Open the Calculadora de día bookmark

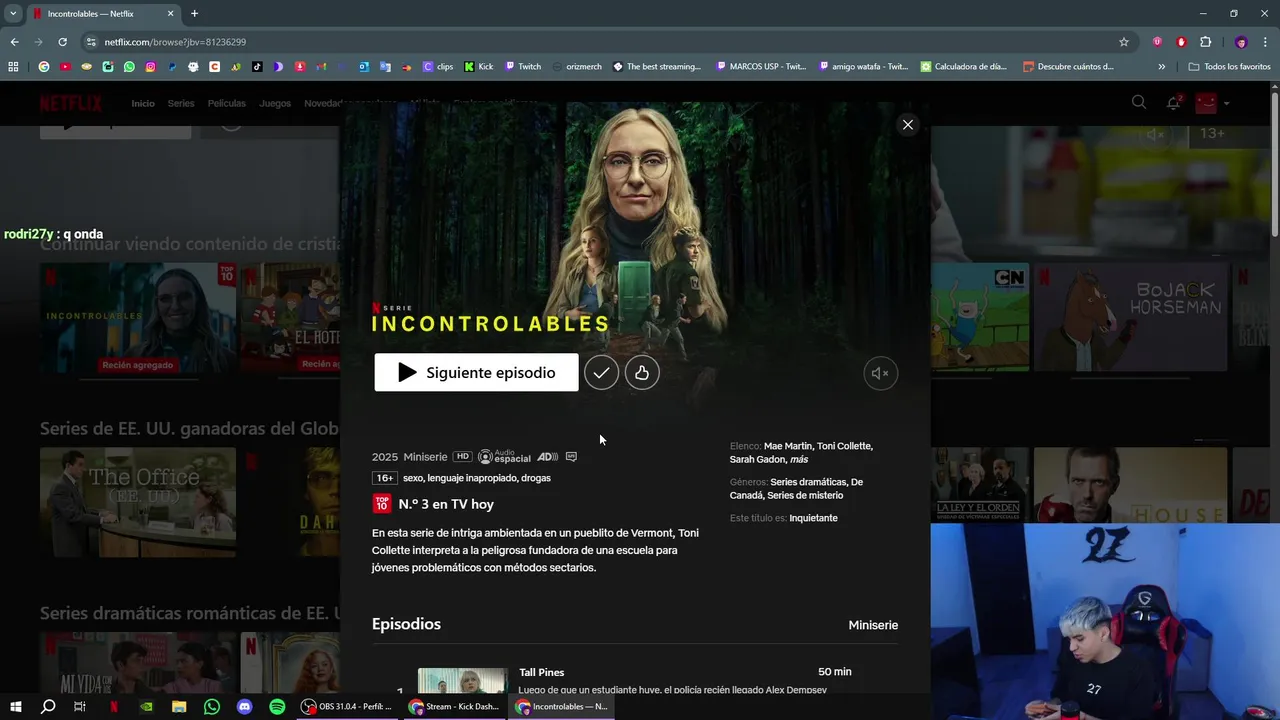[x=964, y=67]
